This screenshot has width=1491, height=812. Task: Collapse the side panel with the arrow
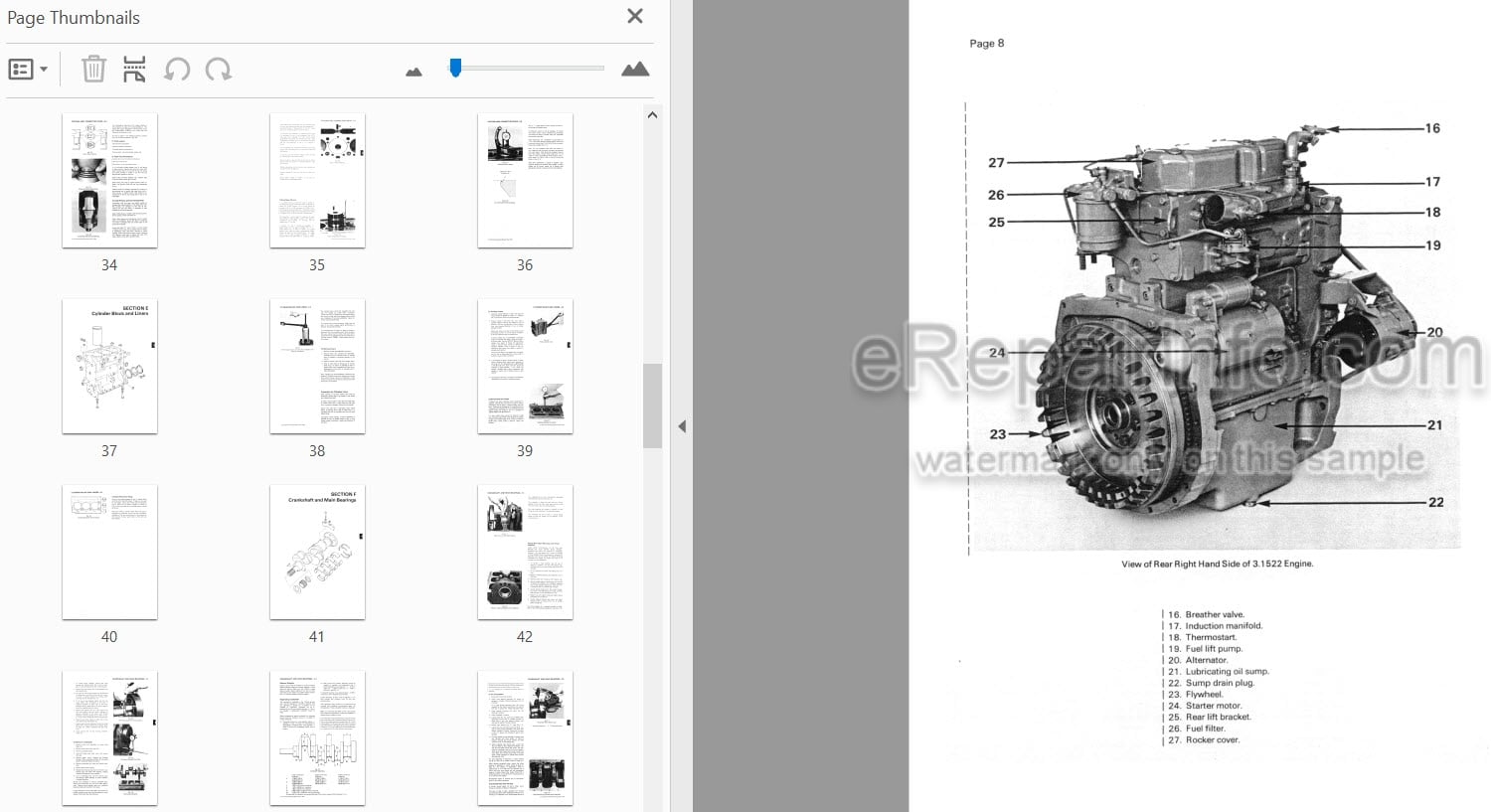tap(682, 426)
